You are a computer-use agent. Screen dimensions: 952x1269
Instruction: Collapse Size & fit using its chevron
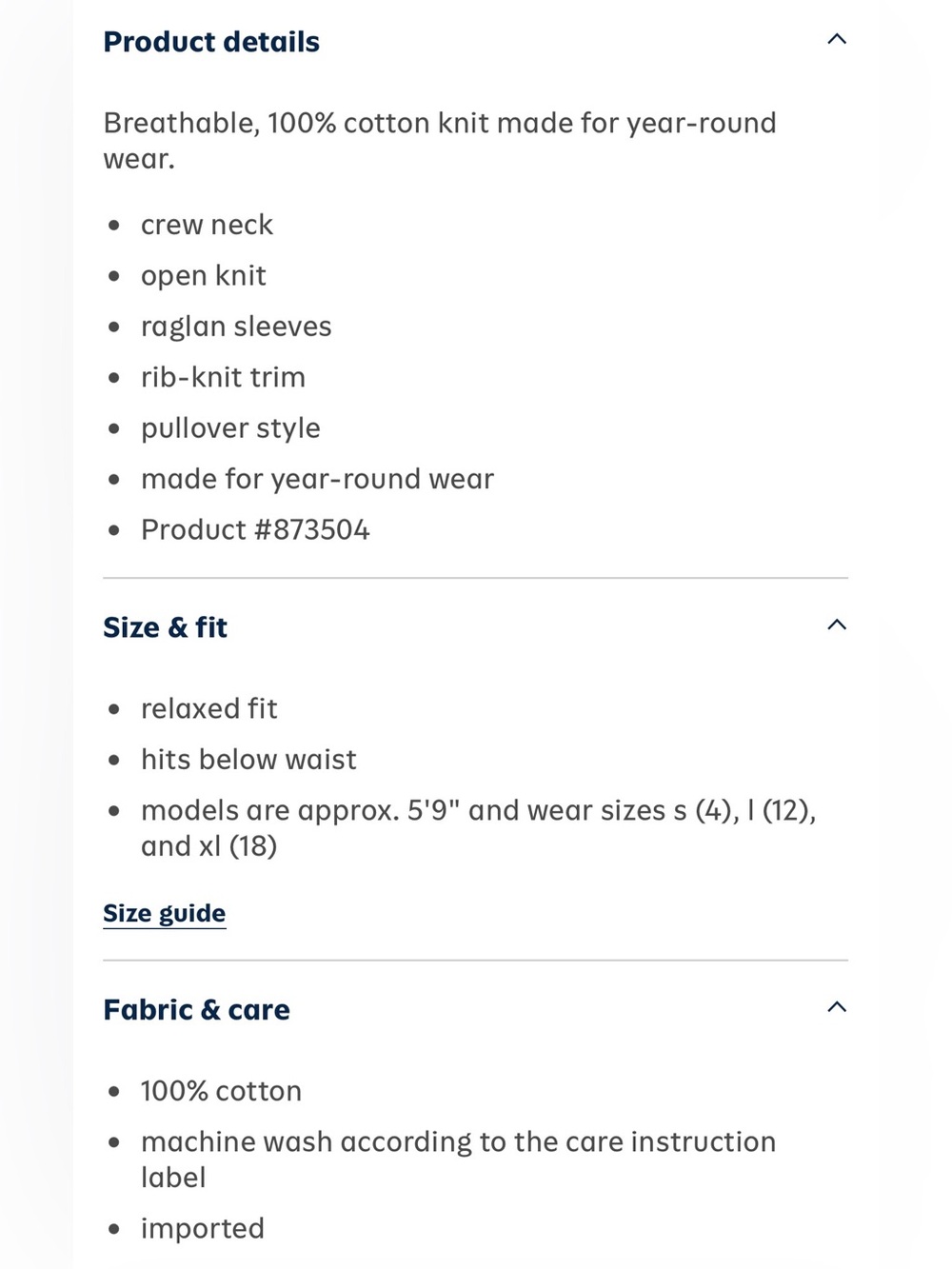point(837,625)
